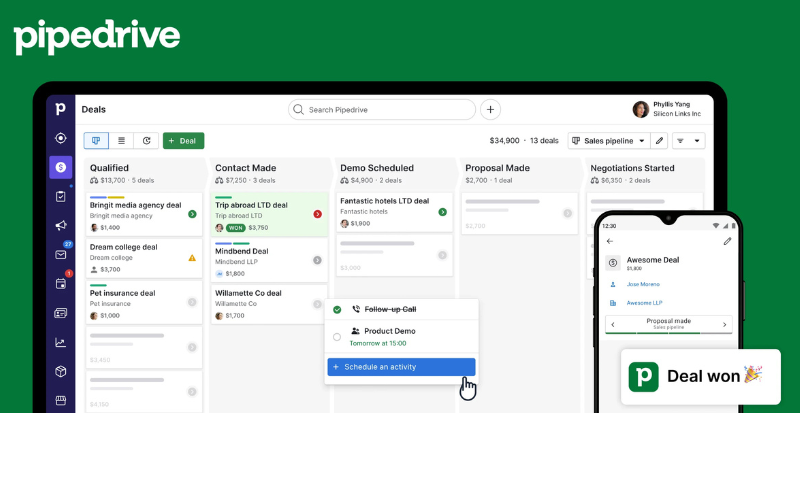Viewport: 800px width, 500px height.
Task: Open the Deals section in sidebar
Action: coord(61,167)
